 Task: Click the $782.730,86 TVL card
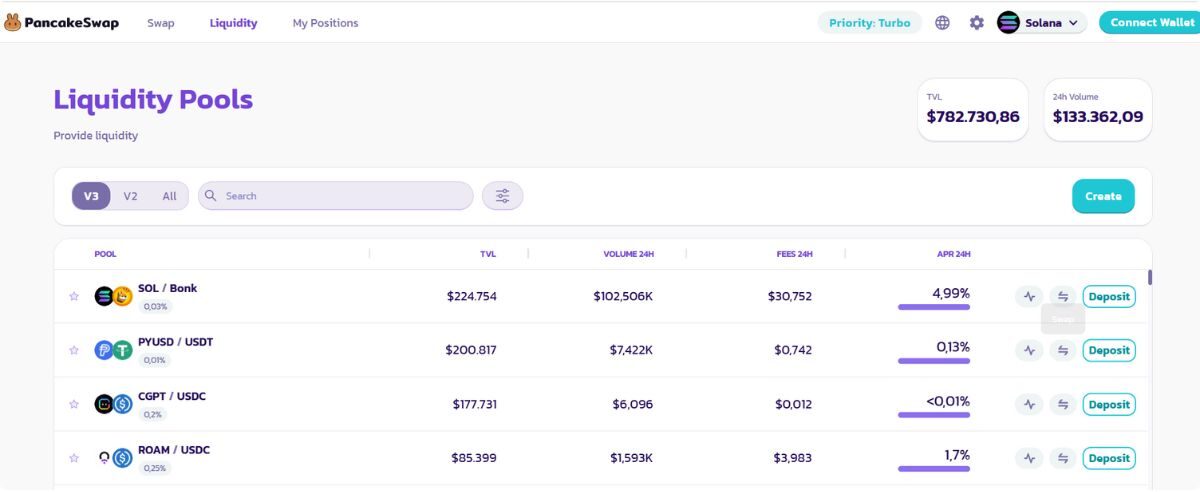pyautogui.click(x=973, y=110)
